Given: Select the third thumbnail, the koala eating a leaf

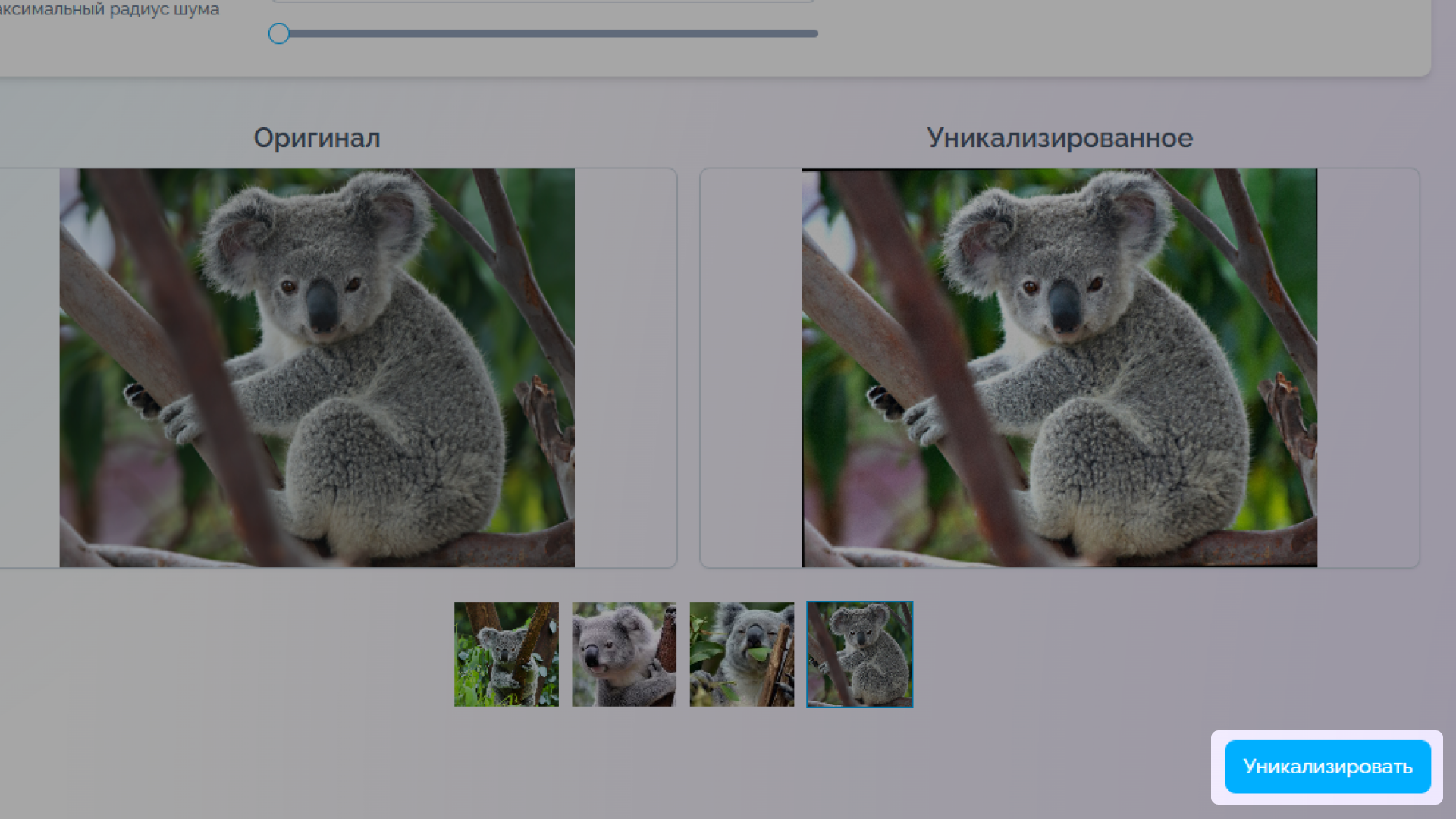Looking at the screenshot, I should point(742,654).
